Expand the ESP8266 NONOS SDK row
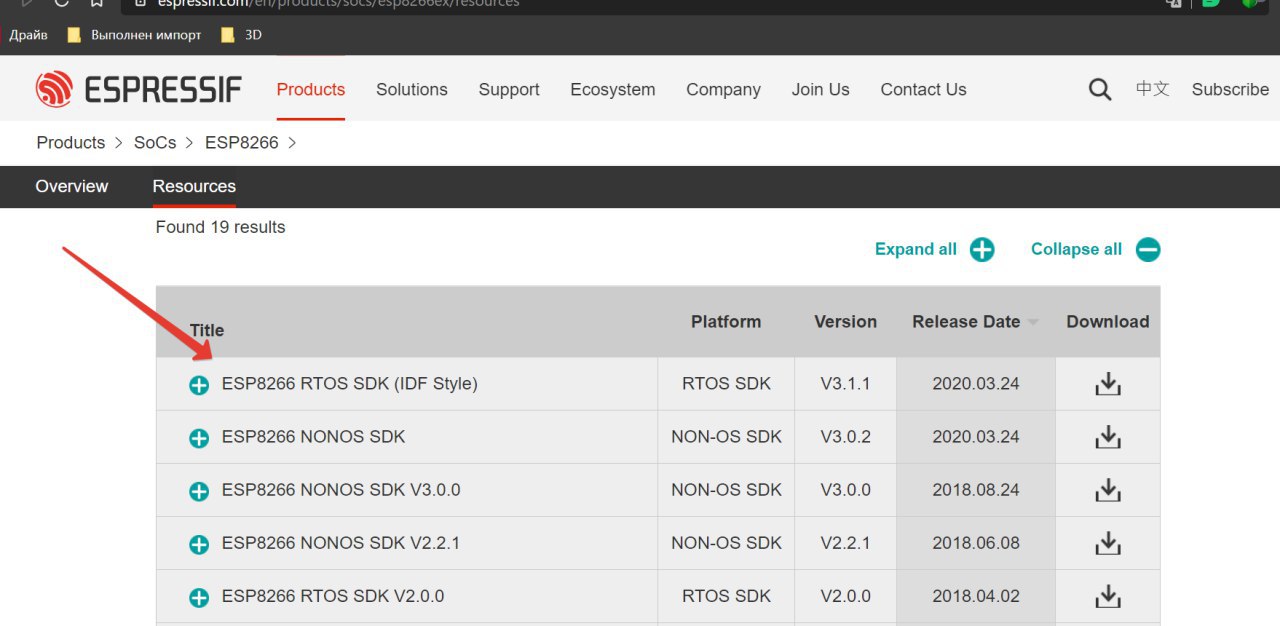This screenshot has height=626, width=1280. pos(199,438)
